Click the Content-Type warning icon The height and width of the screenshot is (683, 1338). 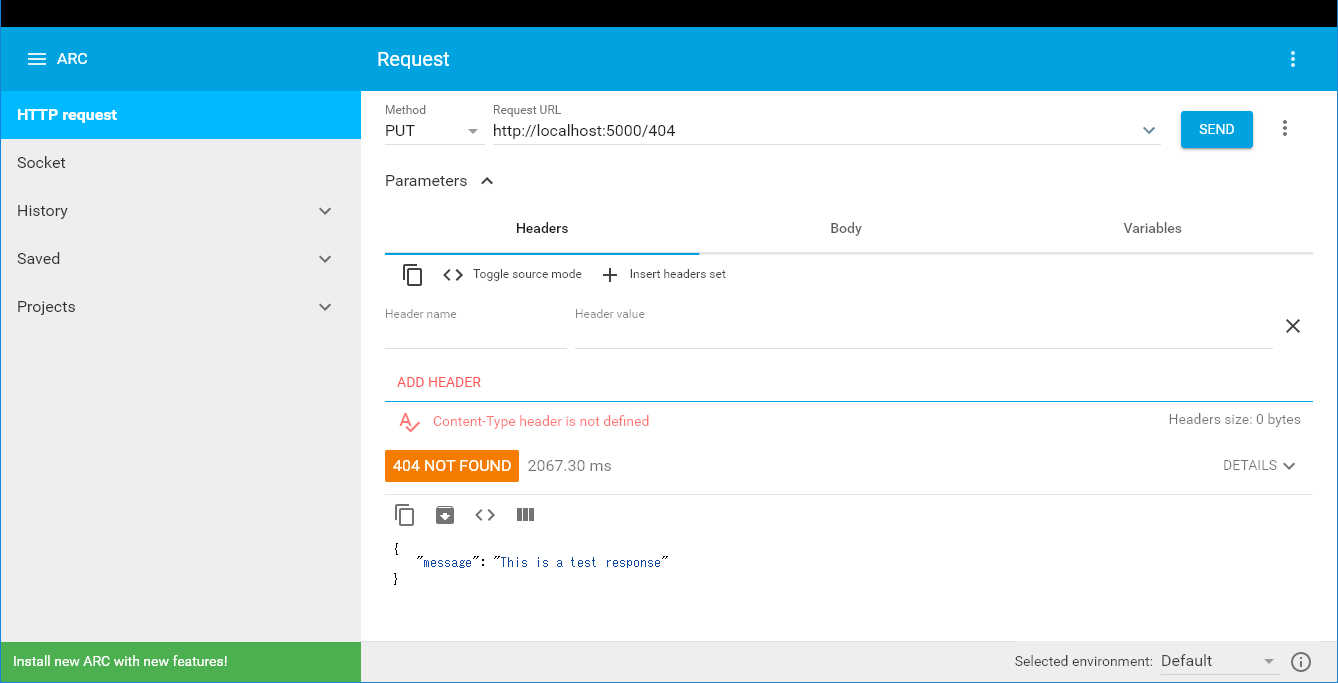[x=409, y=422]
